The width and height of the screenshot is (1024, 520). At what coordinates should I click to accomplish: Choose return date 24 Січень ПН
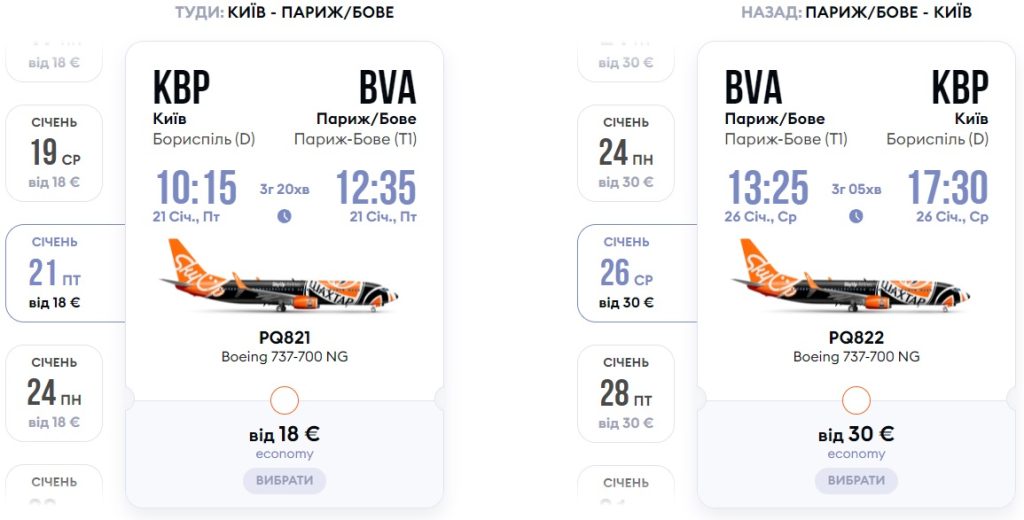click(x=627, y=153)
